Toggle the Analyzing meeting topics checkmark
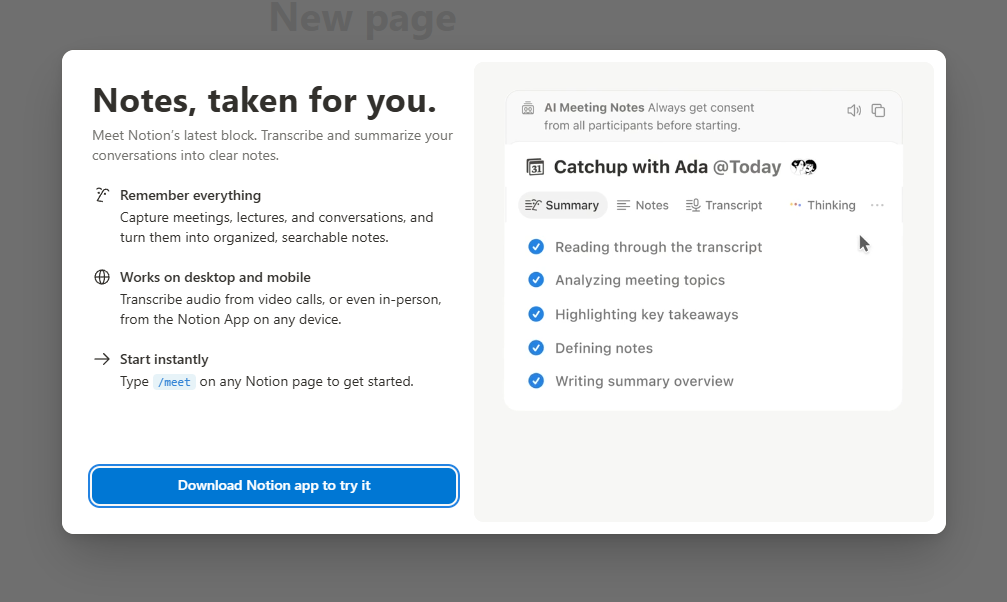Viewport: 1007px width, 602px height. coord(536,280)
